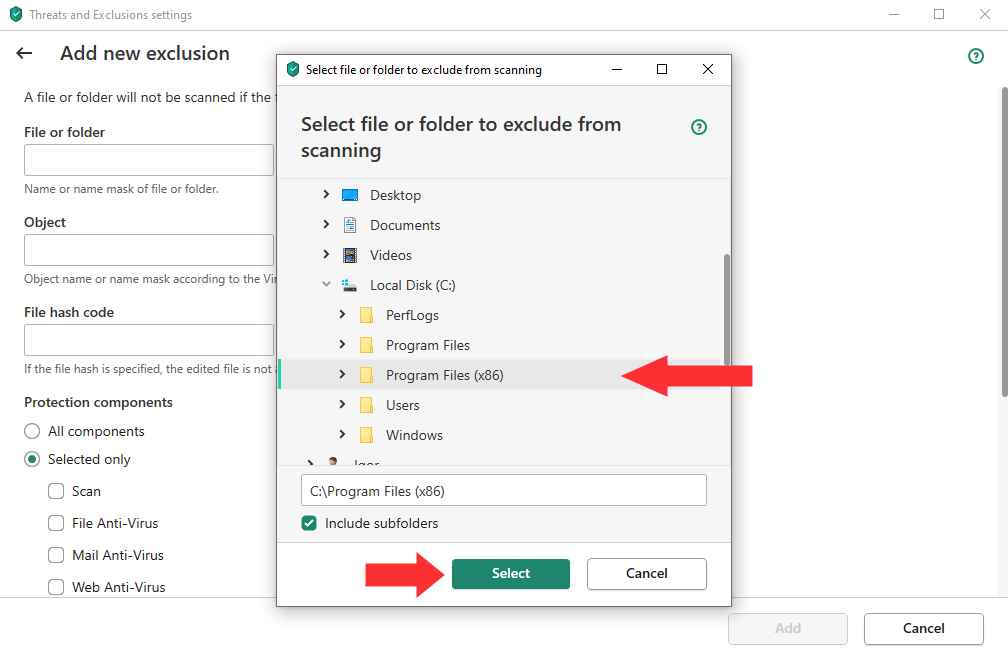Screen dimensions: 1008x661
Task: Open help icon in the Select file dialog
Action: click(x=699, y=127)
